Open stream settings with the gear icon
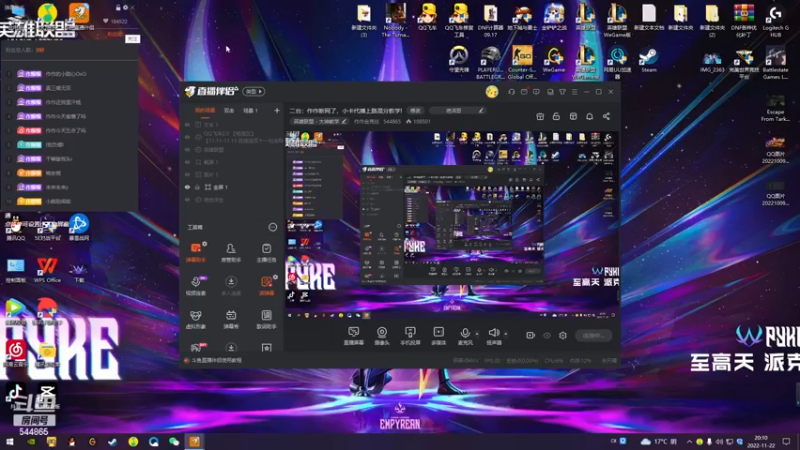The image size is (800, 450). (x=563, y=335)
